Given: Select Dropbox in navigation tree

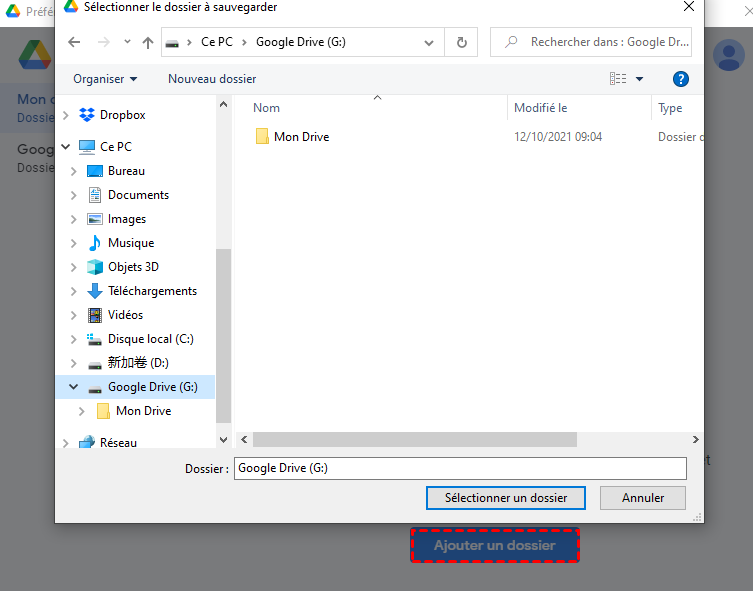Looking at the screenshot, I should (x=122, y=115).
